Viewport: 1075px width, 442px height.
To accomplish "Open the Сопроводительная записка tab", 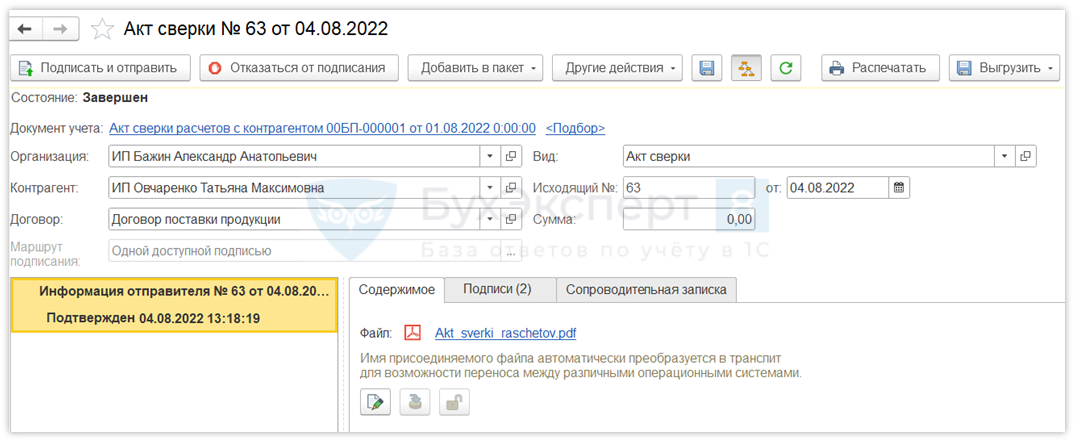I will 646,289.
